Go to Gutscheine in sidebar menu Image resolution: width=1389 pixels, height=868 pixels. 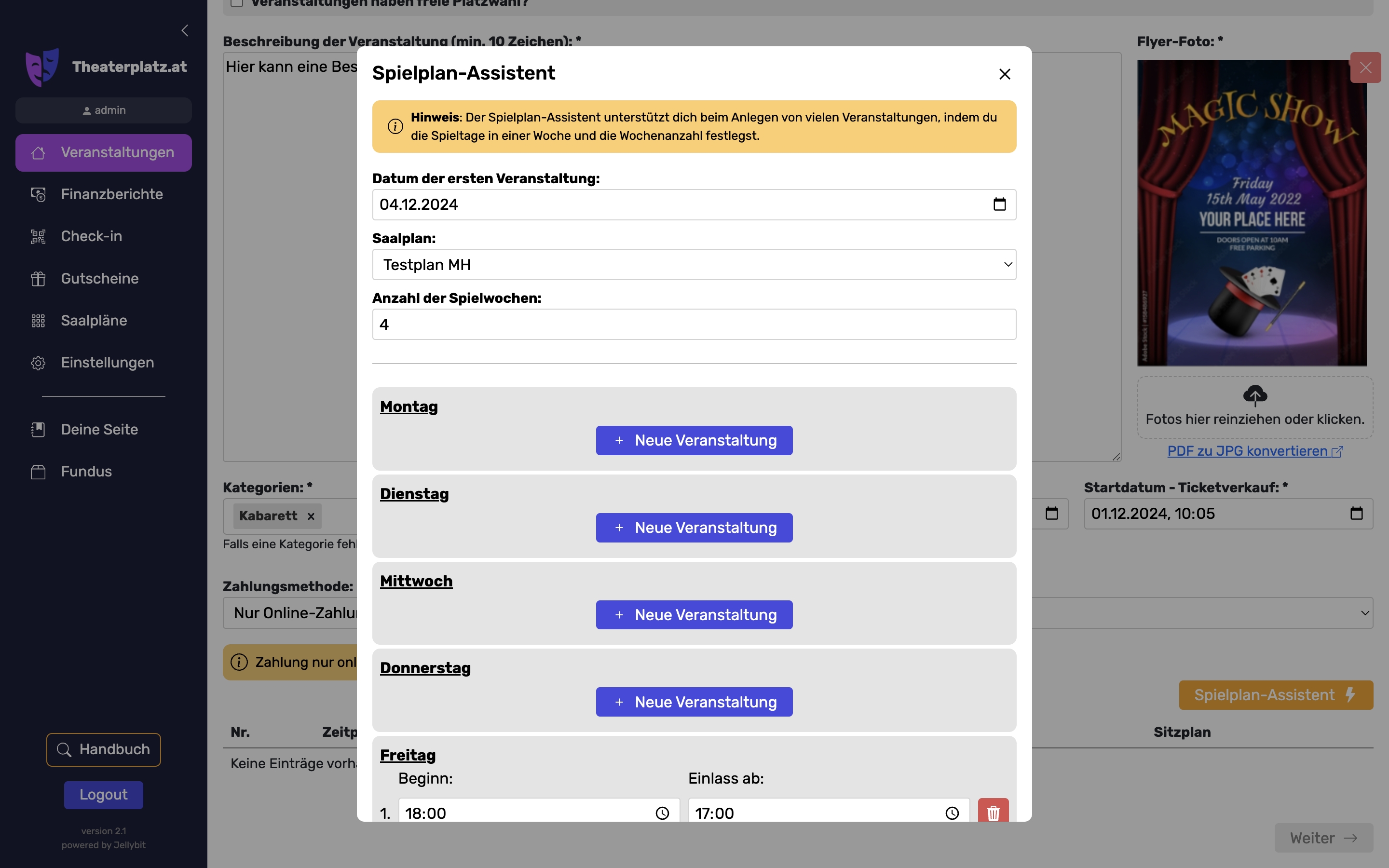100,278
